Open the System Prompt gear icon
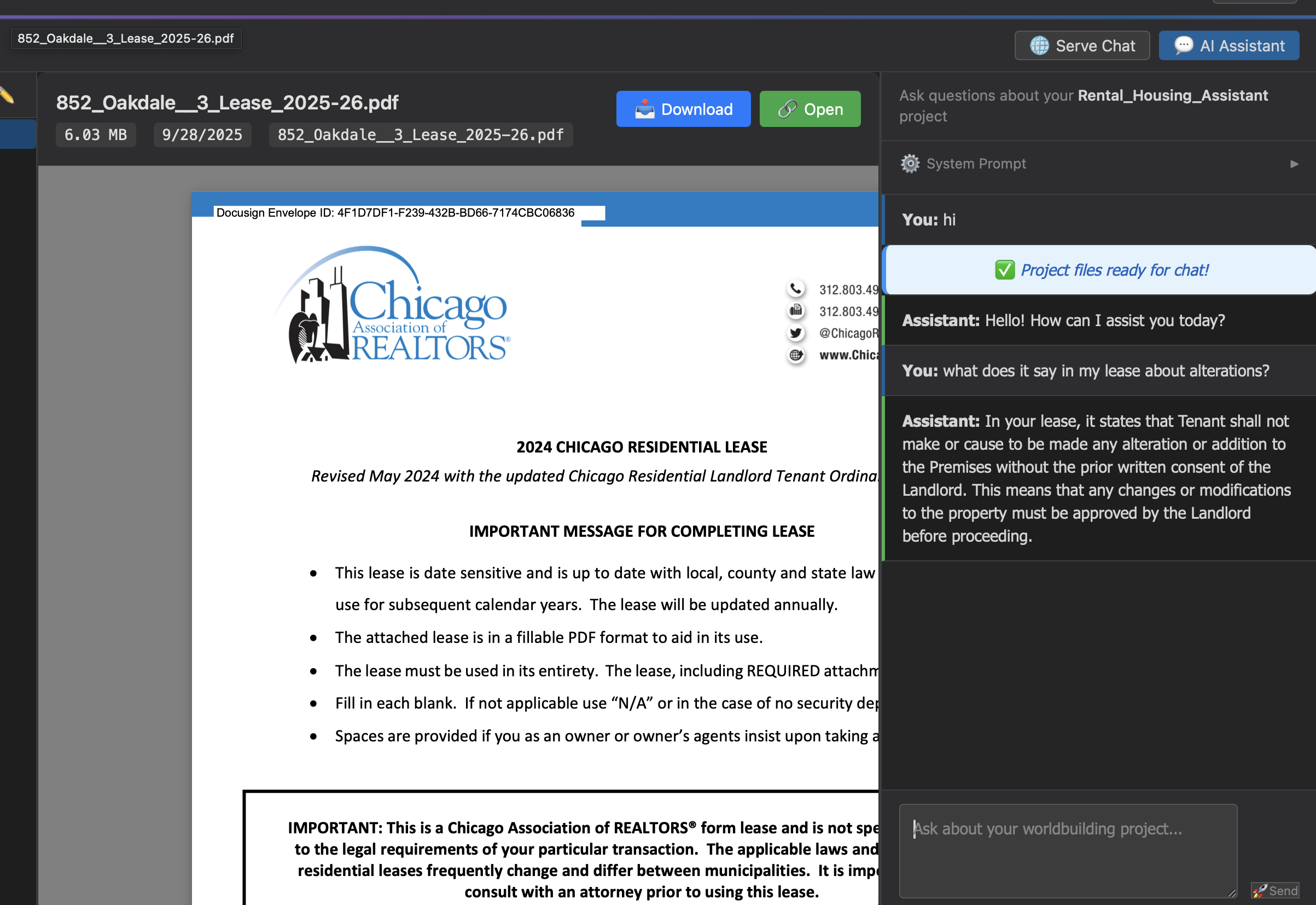The image size is (1316, 905). point(910,163)
